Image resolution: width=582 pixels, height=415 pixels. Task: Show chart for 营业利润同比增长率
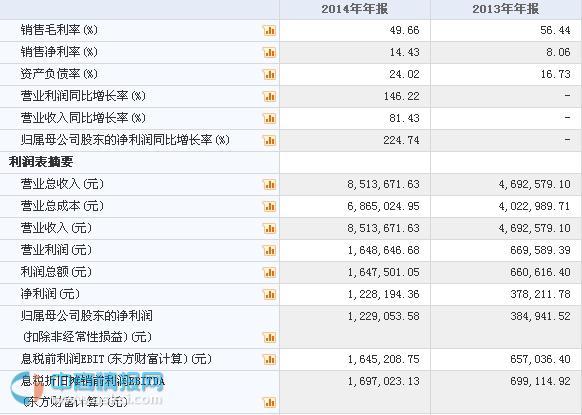270,97
